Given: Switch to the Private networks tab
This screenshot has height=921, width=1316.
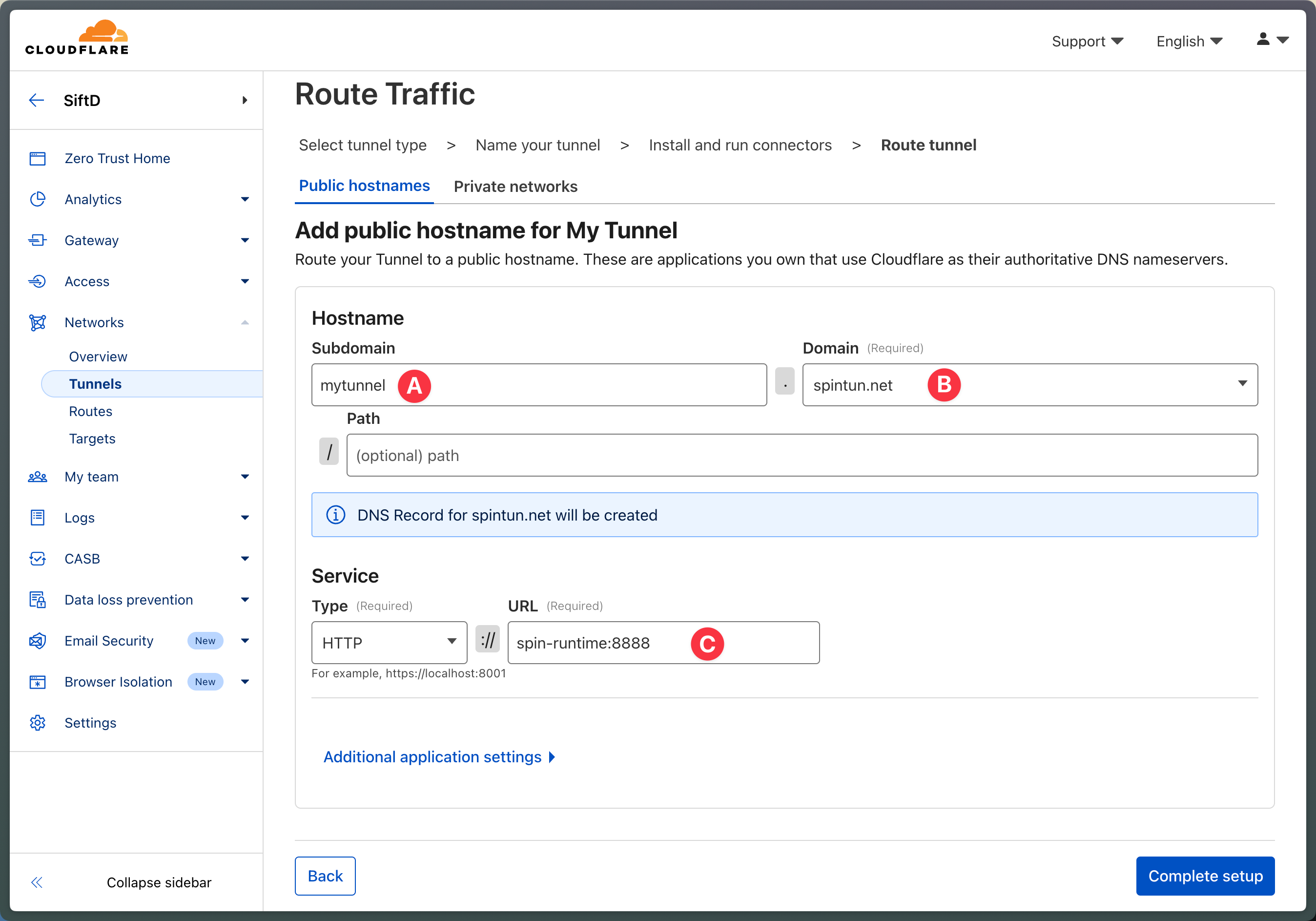Looking at the screenshot, I should 515,187.
